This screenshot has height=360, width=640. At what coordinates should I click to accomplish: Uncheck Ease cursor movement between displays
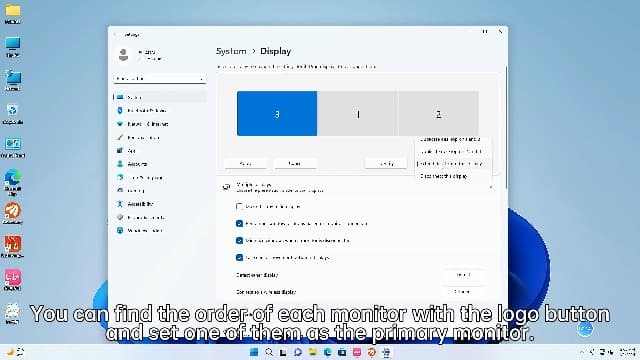[240, 258]
